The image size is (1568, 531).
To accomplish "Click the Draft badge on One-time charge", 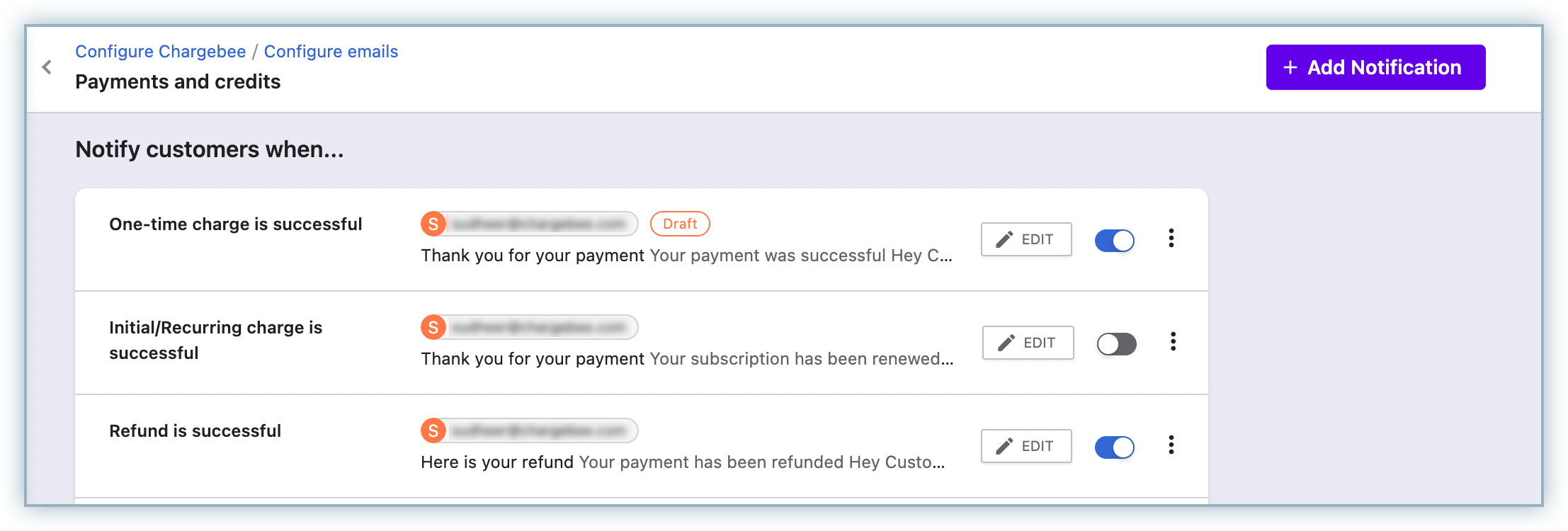I will 680,224.
